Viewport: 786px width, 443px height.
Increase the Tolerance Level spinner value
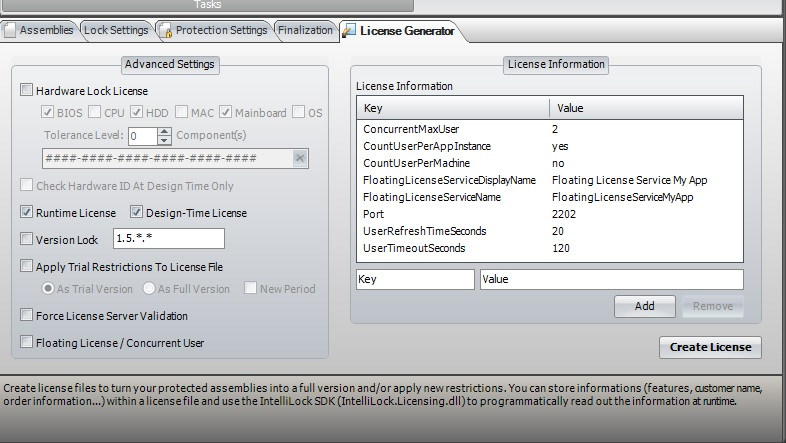pos(165,131)
